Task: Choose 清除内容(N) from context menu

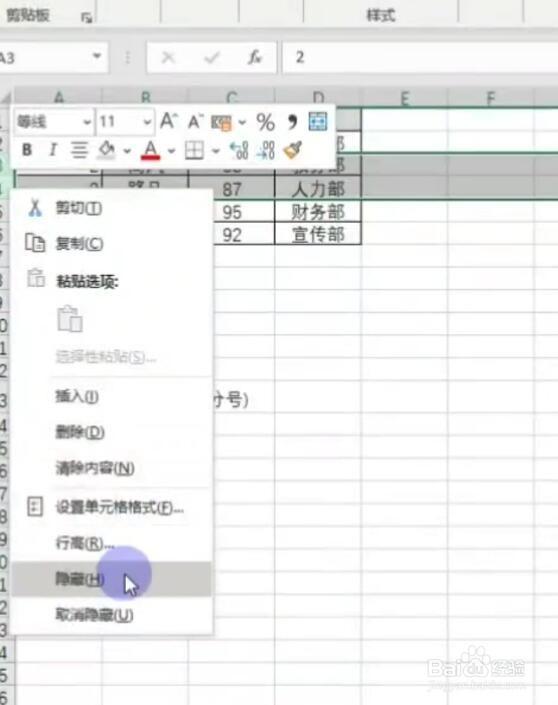Action: pyautogui.click(x=112, y=468)
